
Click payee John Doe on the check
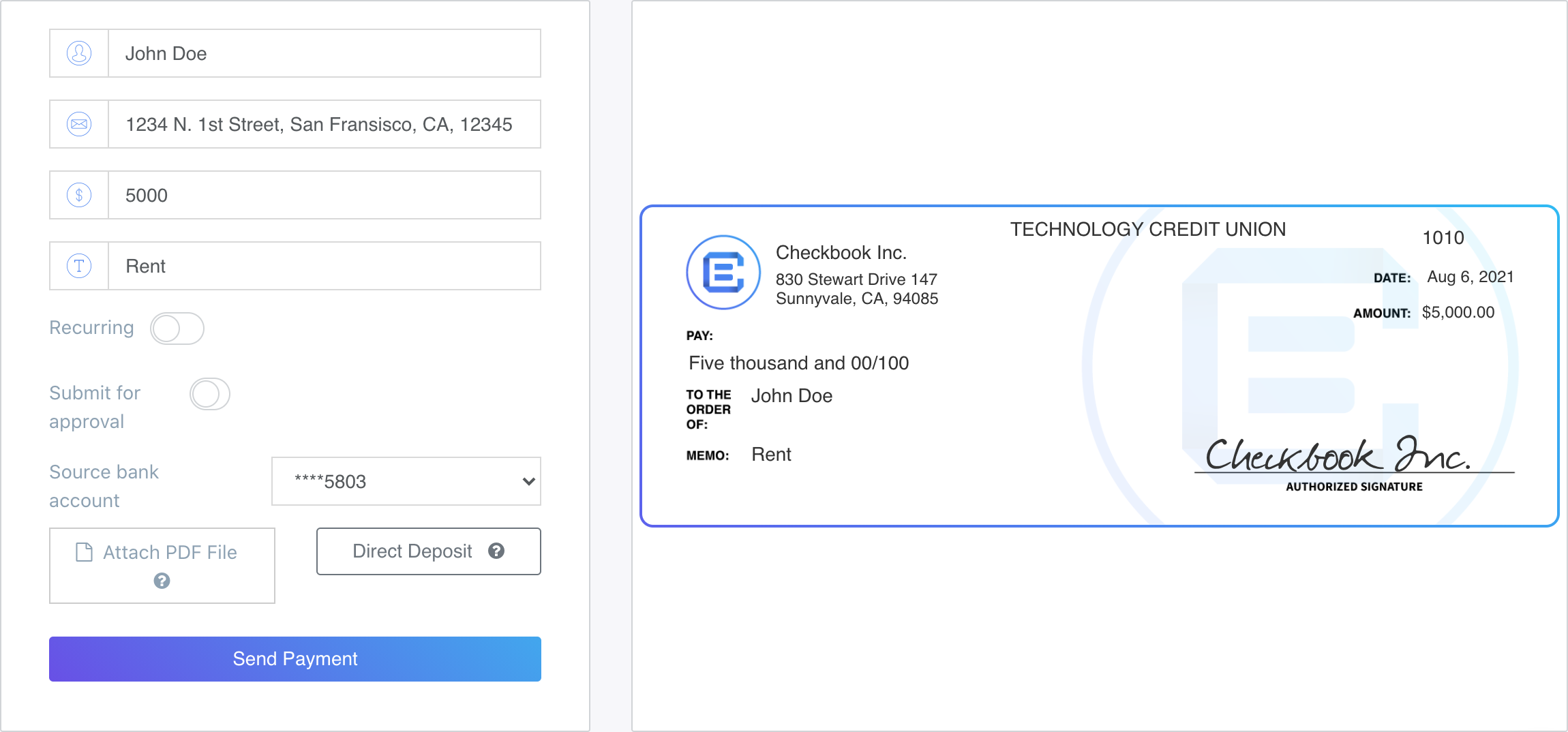[x=791, y=396]
